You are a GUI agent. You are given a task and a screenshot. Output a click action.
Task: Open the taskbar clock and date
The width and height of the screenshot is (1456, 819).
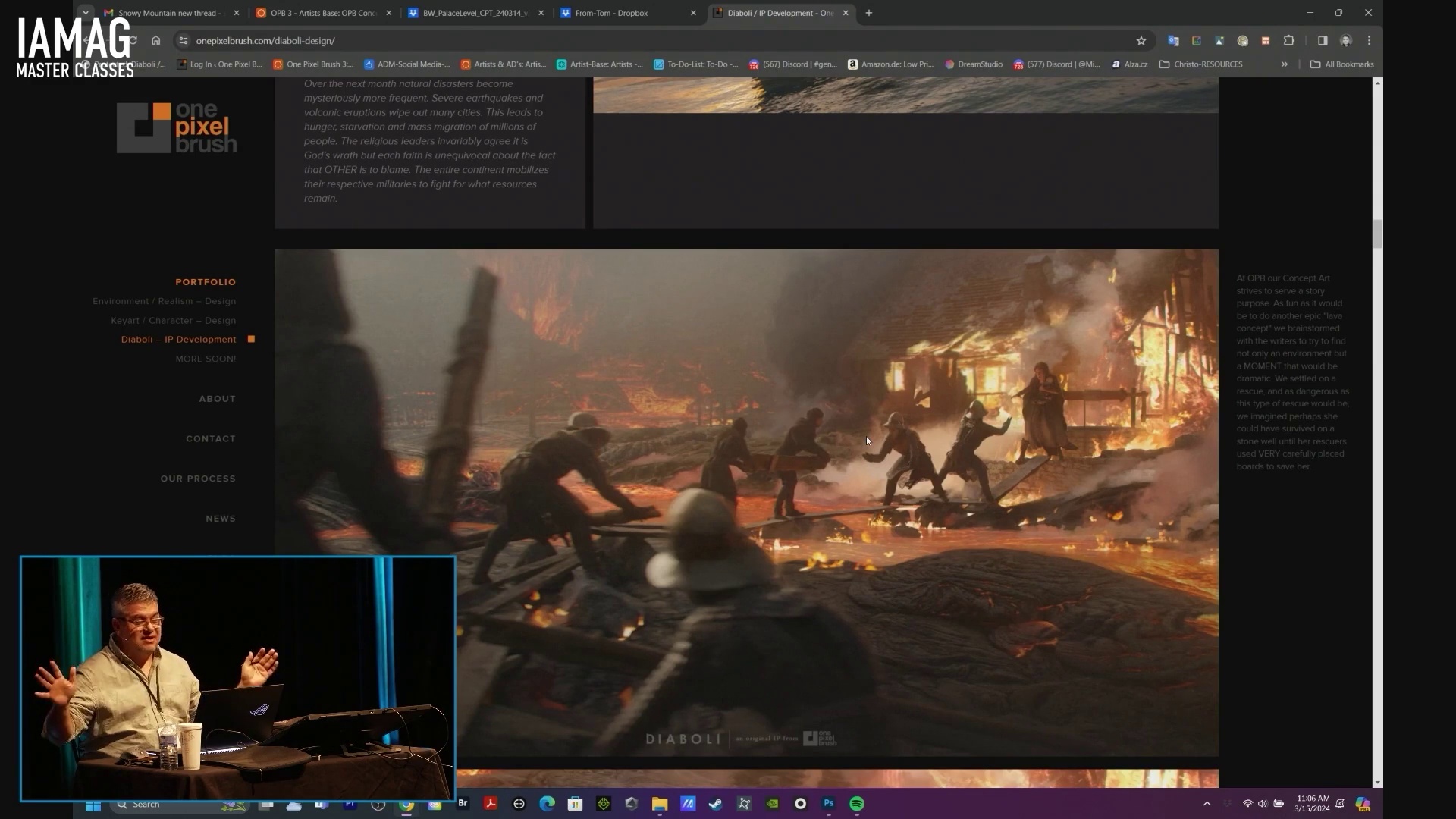pyautogui.click(x=1313, y=804)
